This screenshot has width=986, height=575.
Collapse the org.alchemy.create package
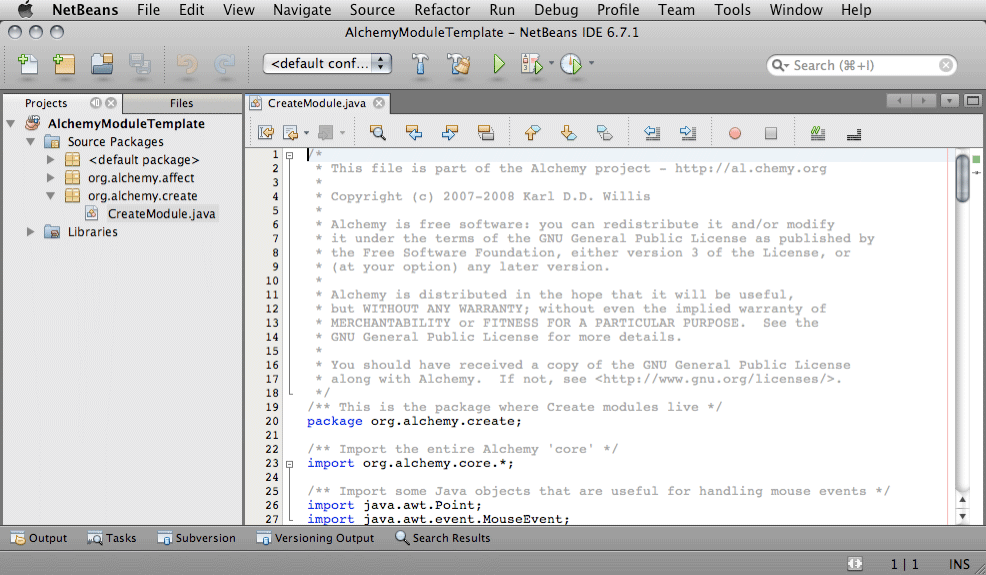click(x=50, y=196)
